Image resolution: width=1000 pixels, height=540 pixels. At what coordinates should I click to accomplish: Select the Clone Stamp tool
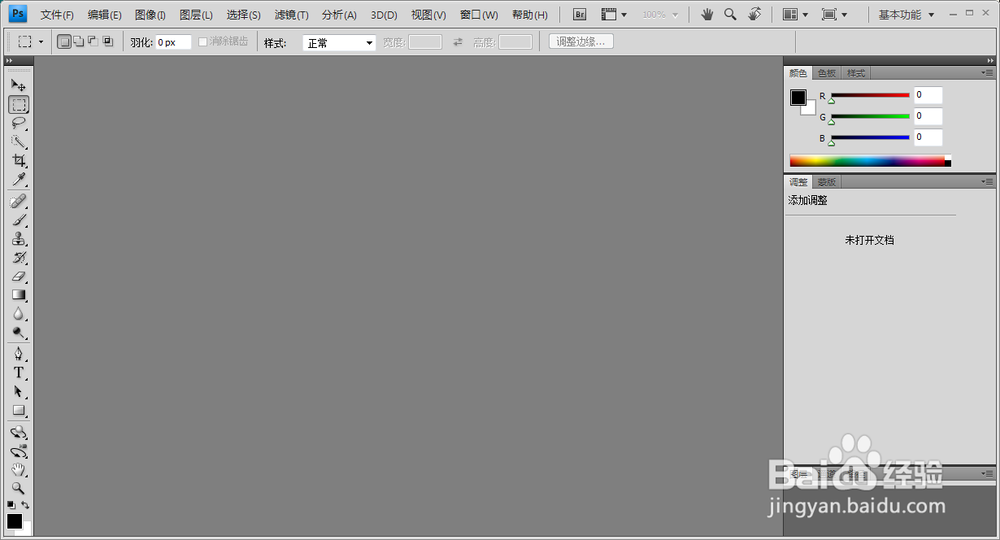pos(18,239)
